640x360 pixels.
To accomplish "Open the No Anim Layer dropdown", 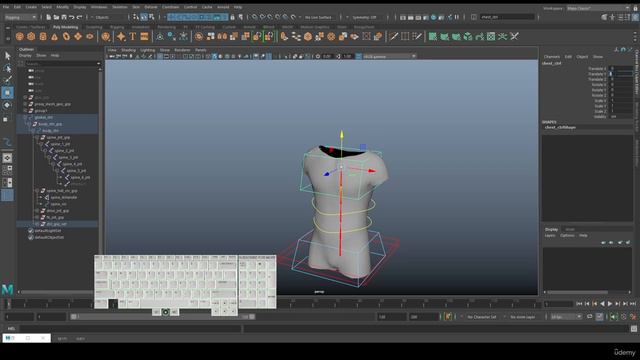I will click(524, 317).
